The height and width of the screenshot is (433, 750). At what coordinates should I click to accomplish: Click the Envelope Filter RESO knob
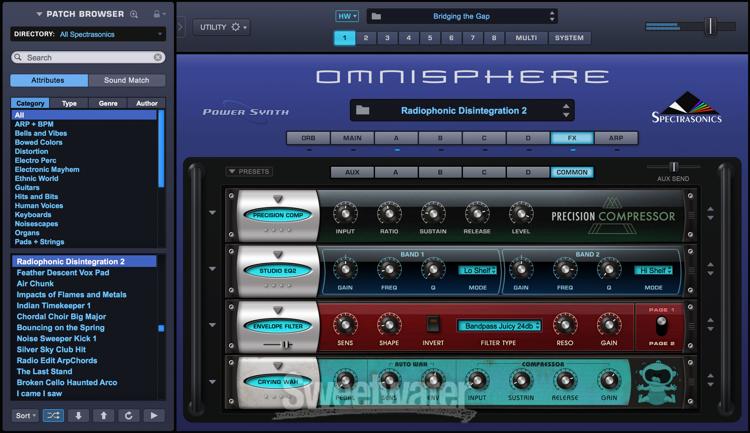click(565, 325)
